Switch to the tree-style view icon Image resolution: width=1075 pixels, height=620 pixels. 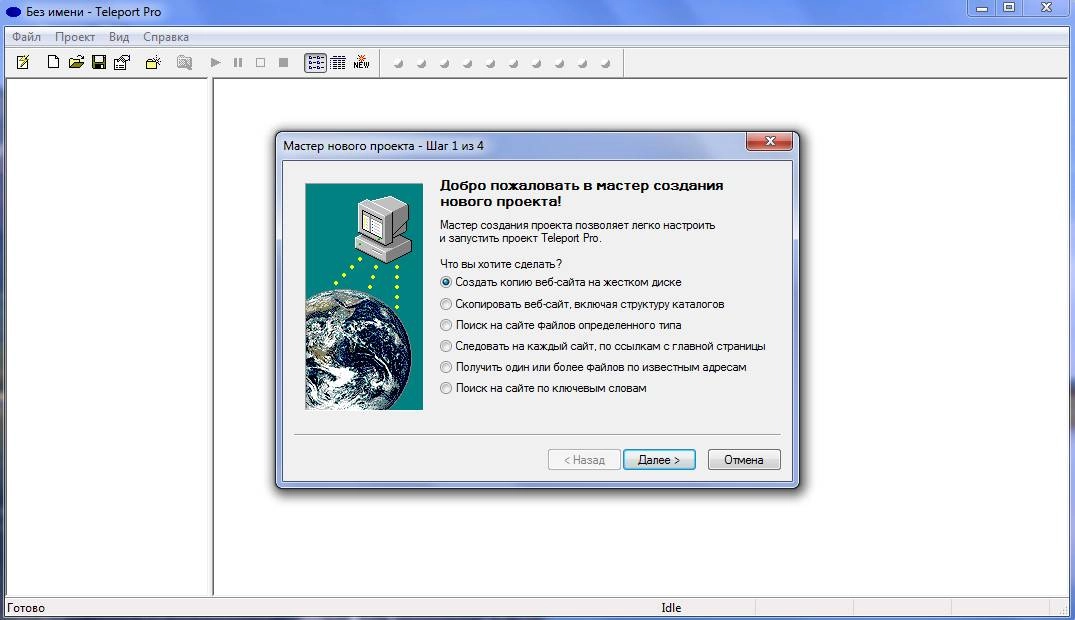point(315,62)
